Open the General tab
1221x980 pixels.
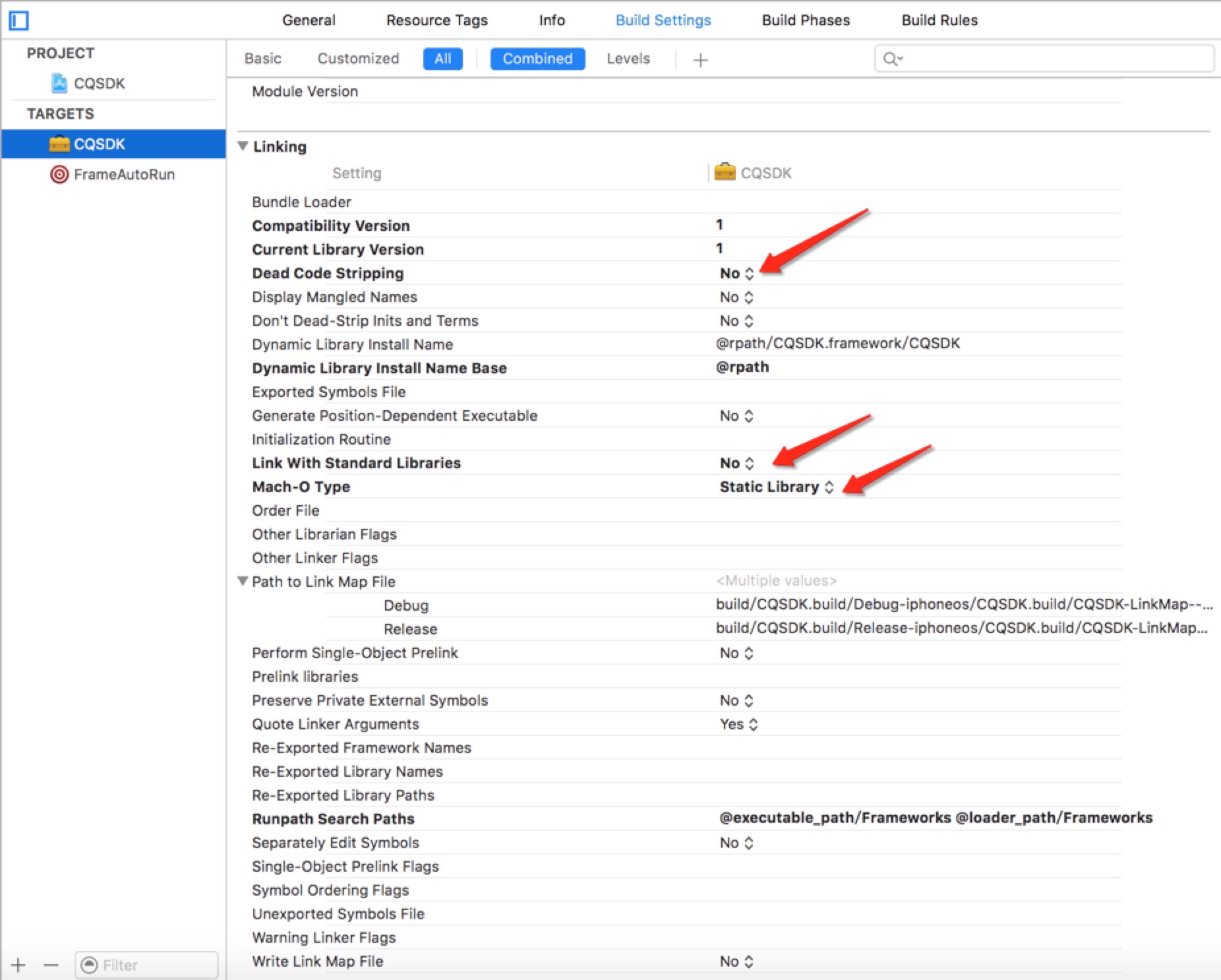click(309, 20)
